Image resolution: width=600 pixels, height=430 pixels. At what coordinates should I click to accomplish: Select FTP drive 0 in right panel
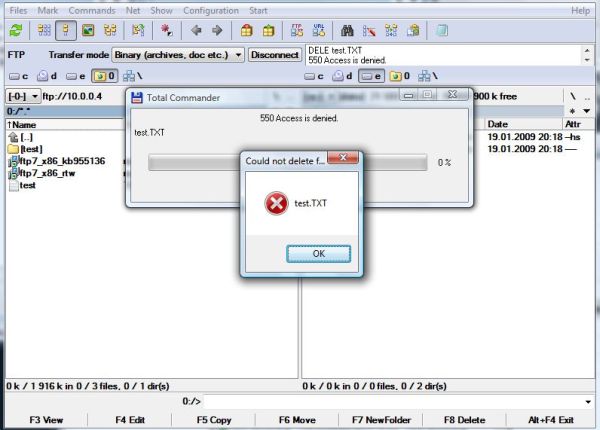pyautogui.click(x=399, y=77)
